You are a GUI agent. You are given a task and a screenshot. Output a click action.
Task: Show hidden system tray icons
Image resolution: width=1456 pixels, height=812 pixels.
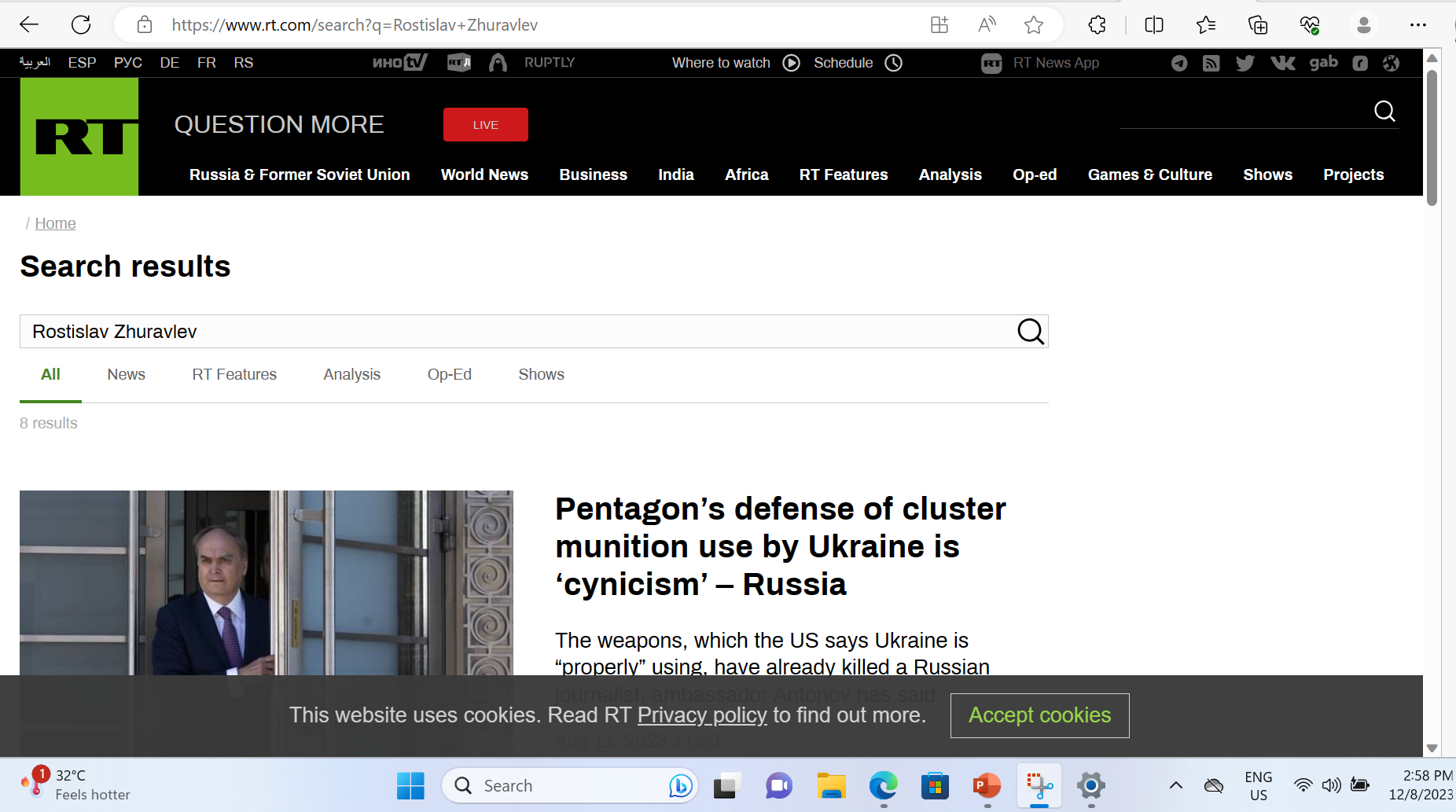(x=1176, y=785)
